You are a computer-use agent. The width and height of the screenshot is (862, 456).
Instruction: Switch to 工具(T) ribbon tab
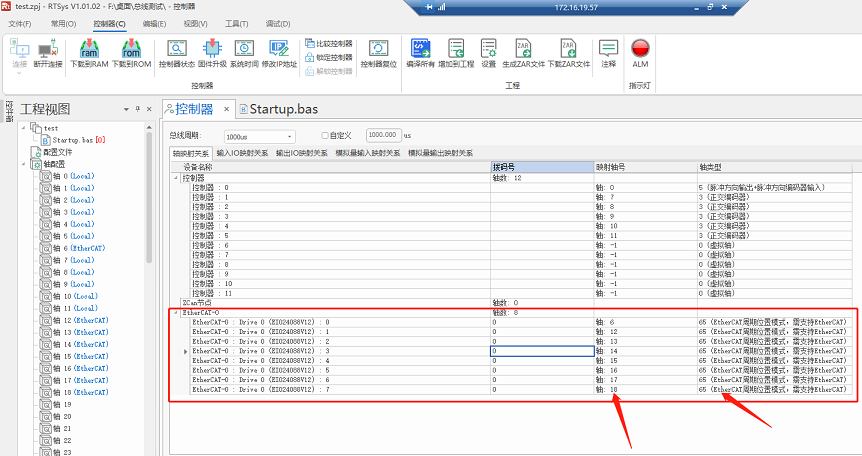coord(236,24)
